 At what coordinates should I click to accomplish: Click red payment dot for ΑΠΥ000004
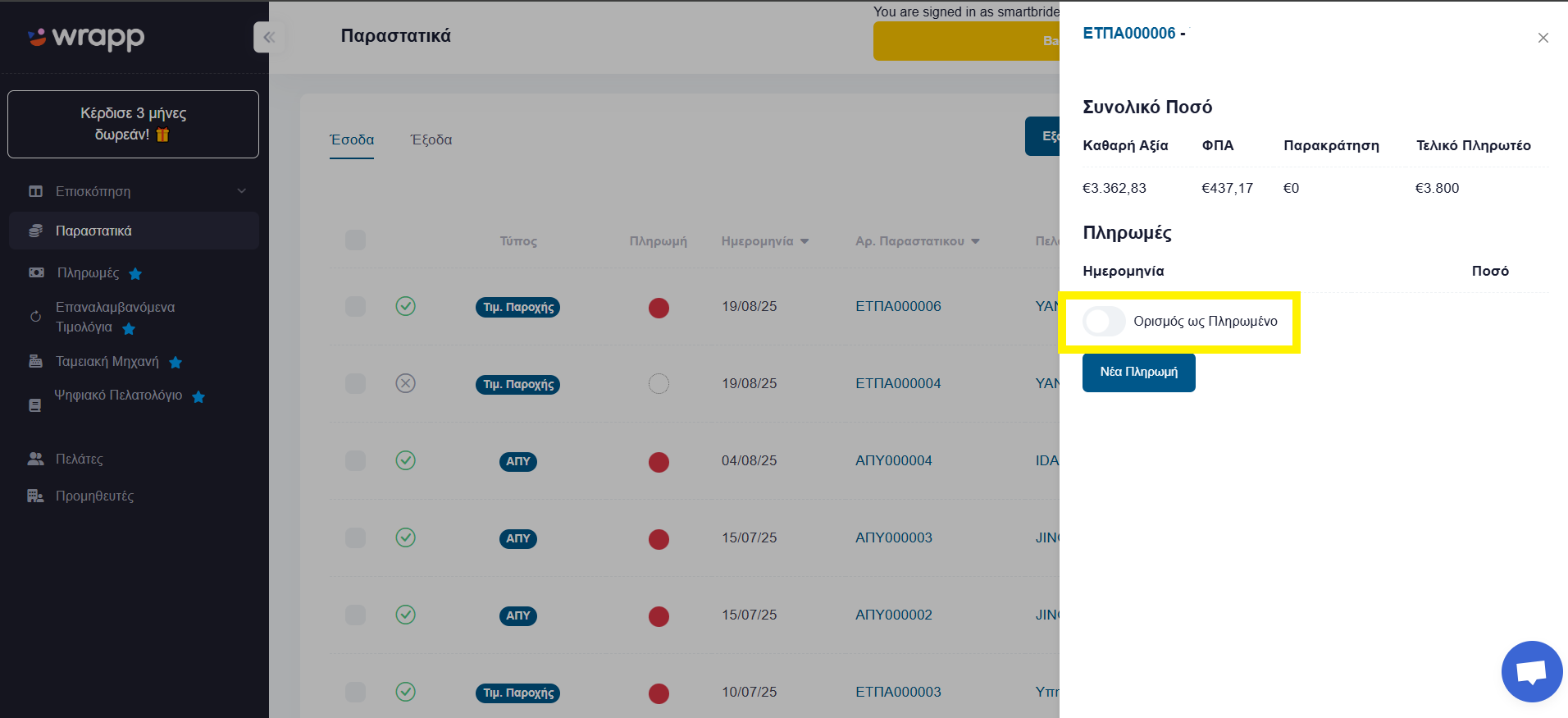pyautogui.click(x=659, y=462)
